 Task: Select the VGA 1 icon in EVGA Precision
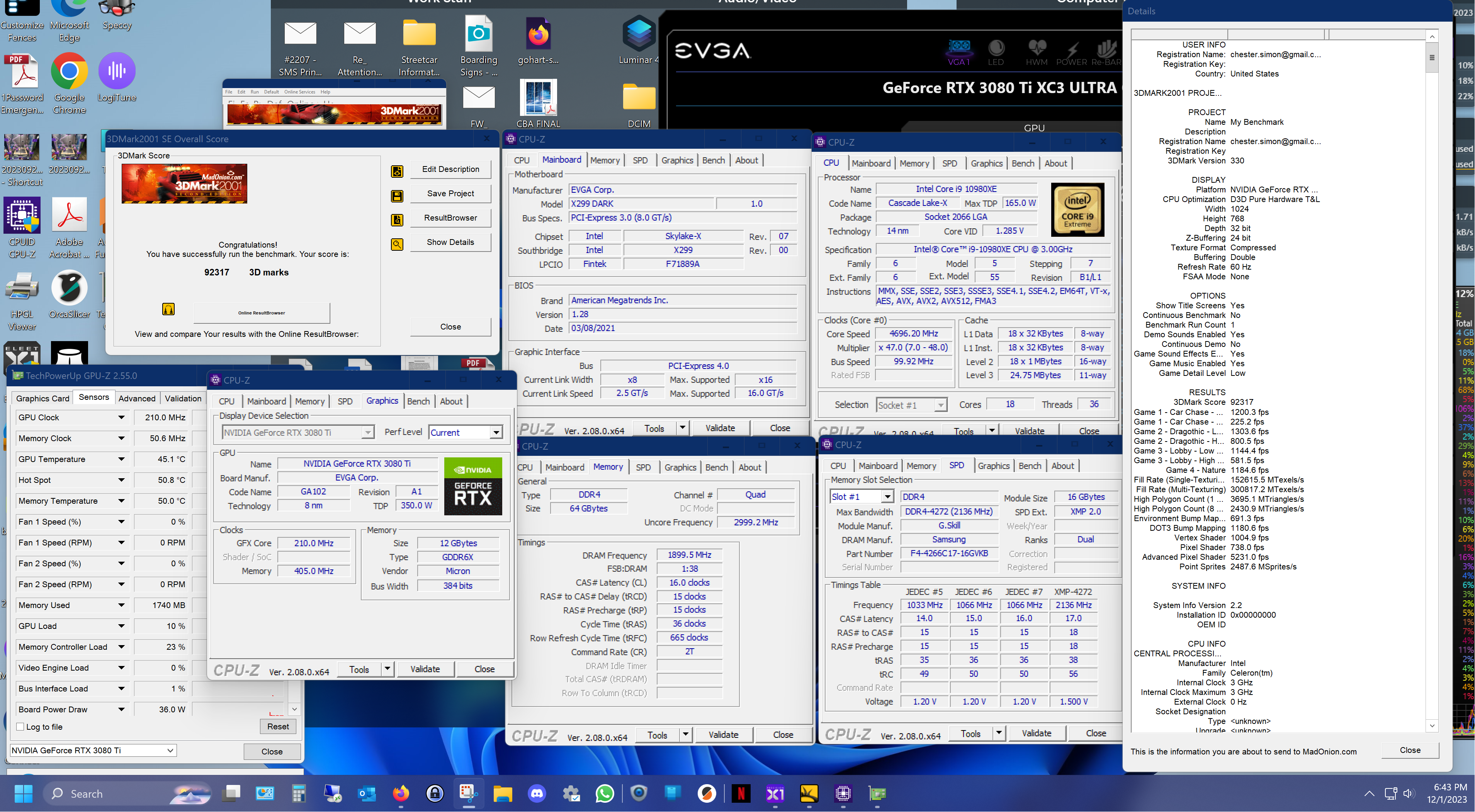click(959, 52)
